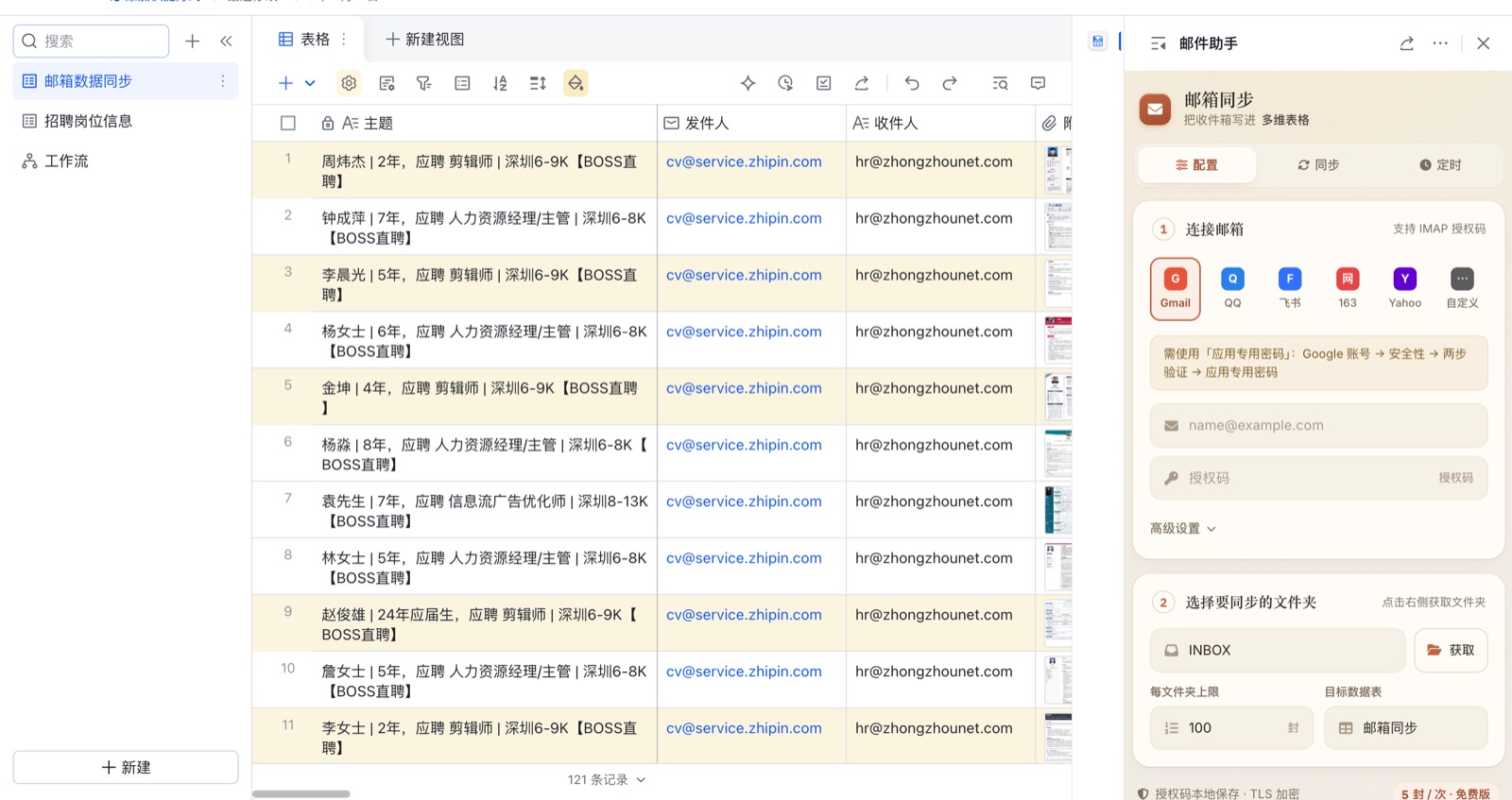Collapse the left sidebar with double chevron
Screen dimensions: 1512x800
pyautogui.click(x=226, y=41)
